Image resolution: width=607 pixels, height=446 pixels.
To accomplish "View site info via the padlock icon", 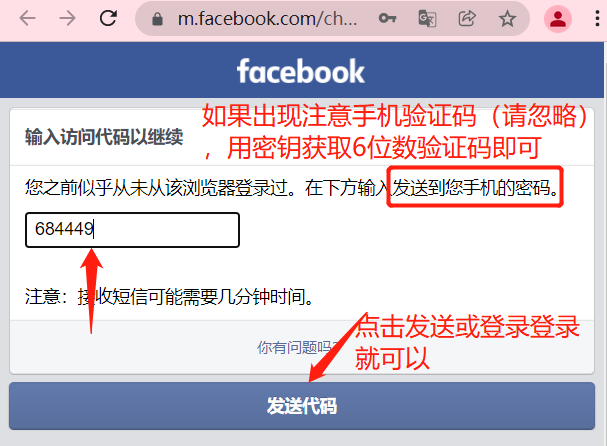I will (157, 19).
